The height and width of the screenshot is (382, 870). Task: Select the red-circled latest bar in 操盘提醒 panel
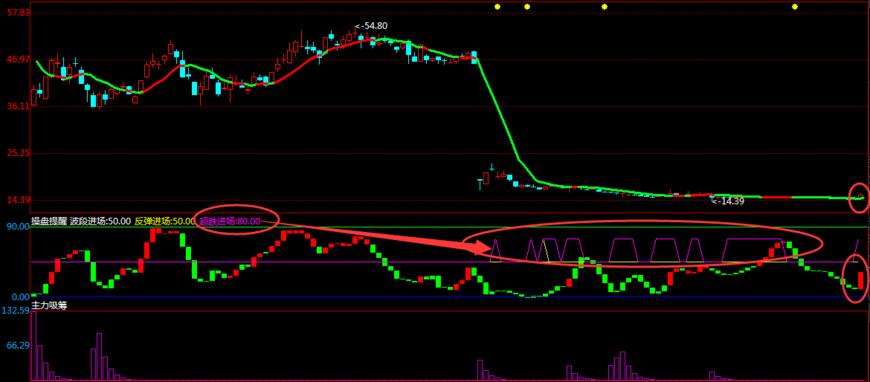(861, 280)
